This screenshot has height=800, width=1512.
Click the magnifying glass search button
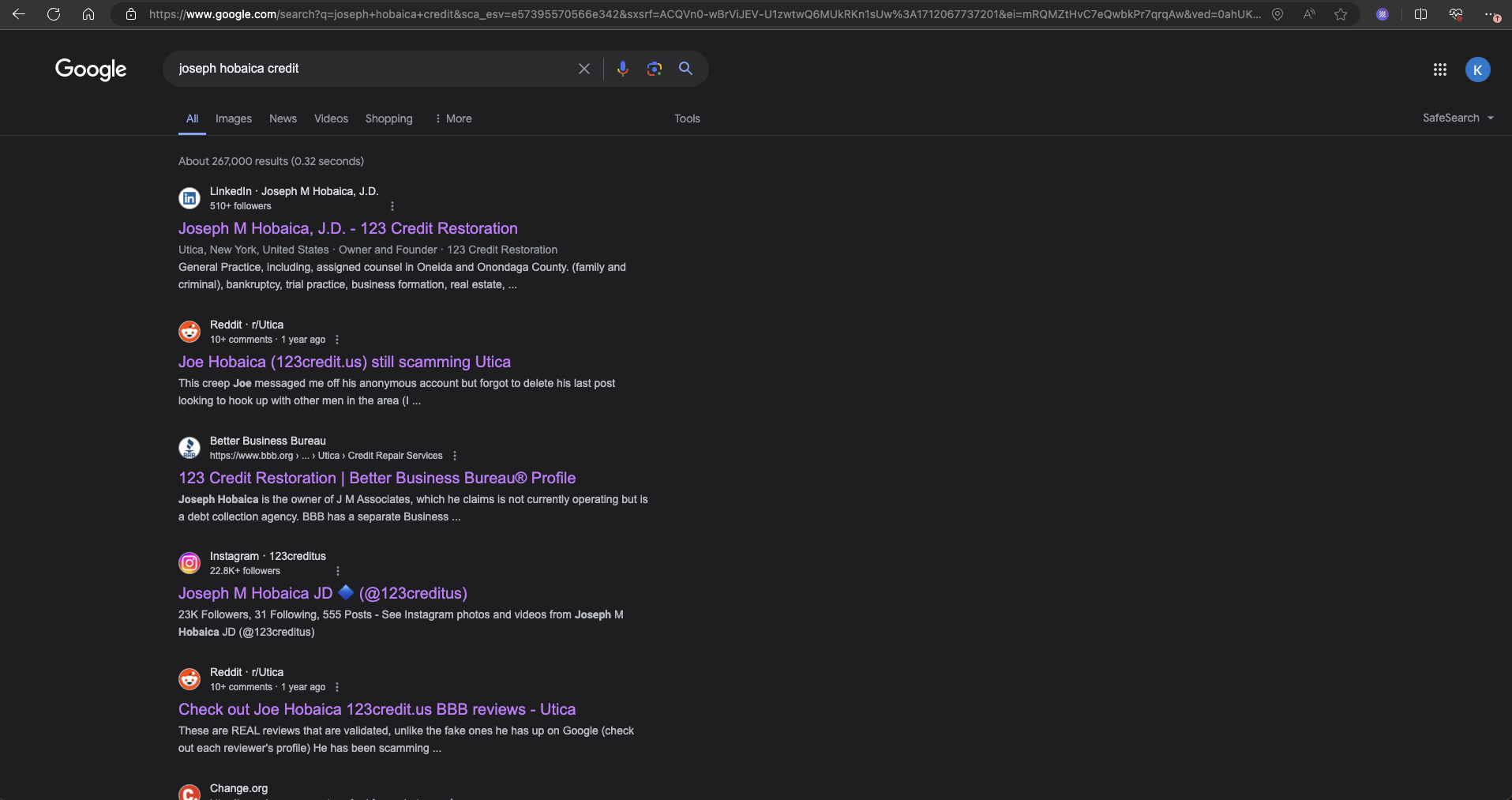pos(685,69)
